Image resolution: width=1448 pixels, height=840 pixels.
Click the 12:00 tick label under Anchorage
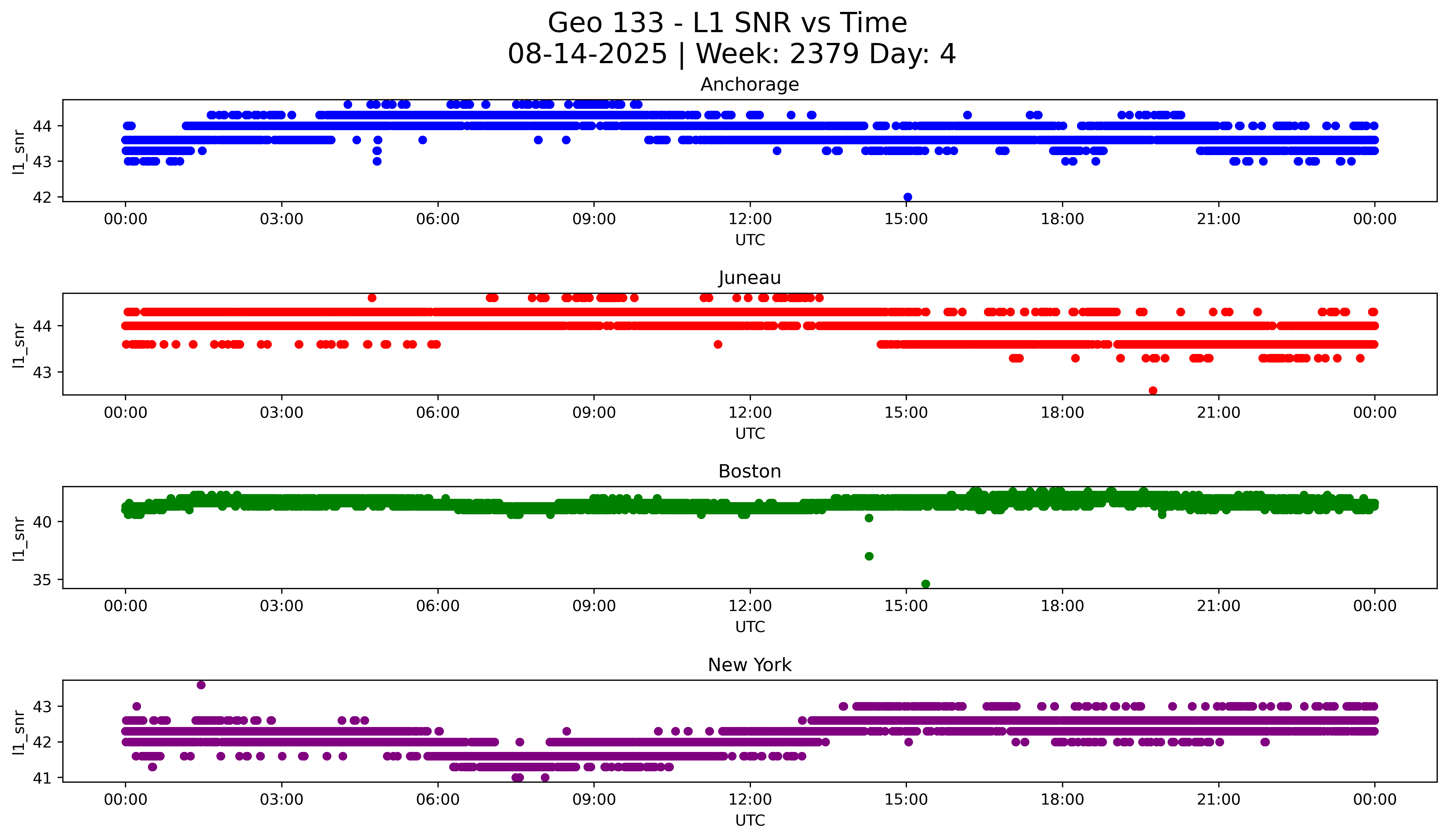750,219
